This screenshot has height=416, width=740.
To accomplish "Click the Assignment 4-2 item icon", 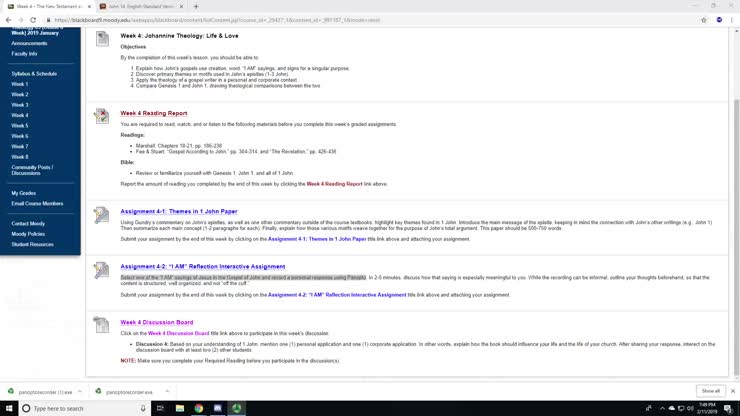I will (x=101, y=270).
